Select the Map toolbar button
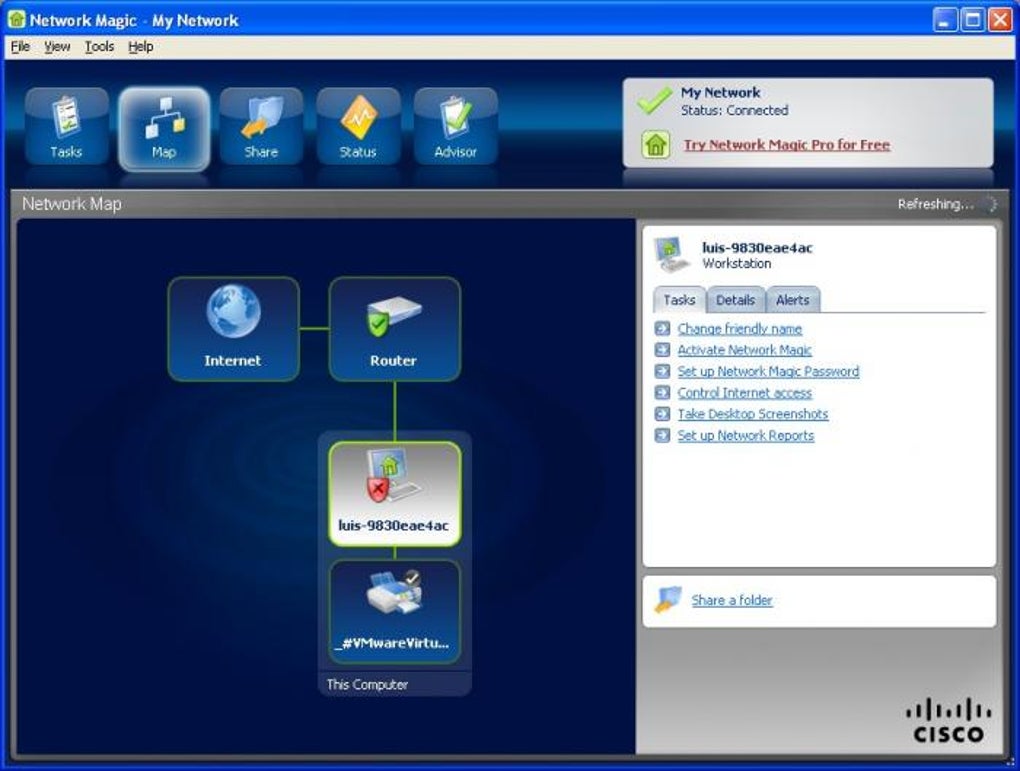The height and width of the screenshot is (771, 1020). tap(164, 128)
